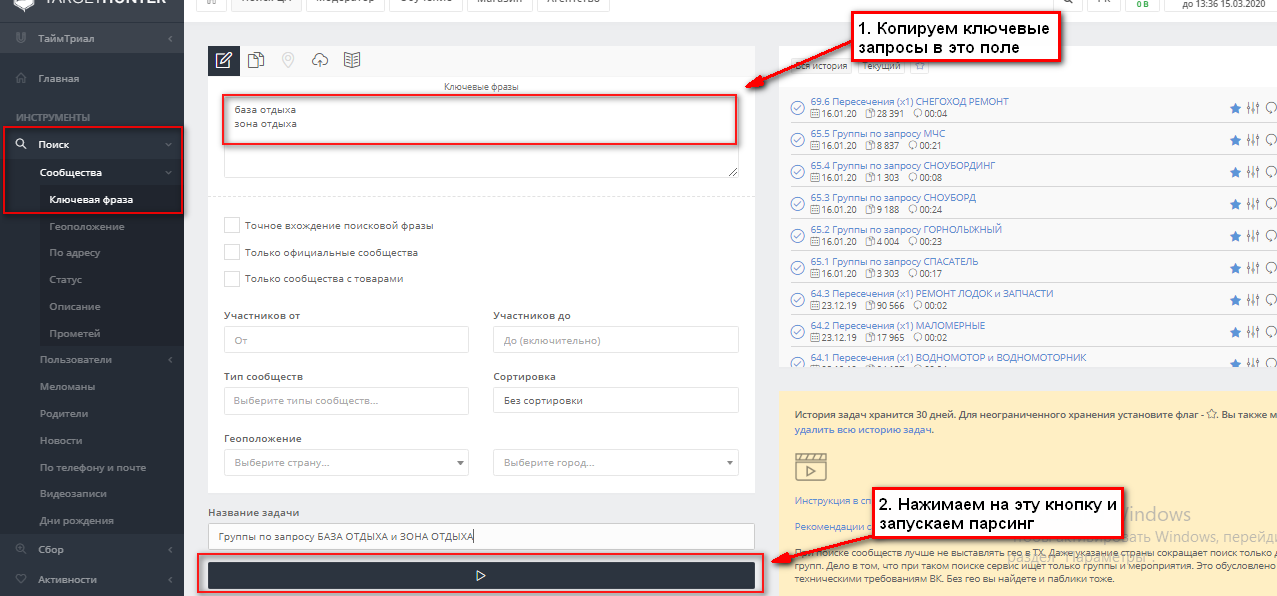The height and width of the screenshot is (596, 1277).
Task: Open the Выберите город dropdown
Action: click(615, 463)
